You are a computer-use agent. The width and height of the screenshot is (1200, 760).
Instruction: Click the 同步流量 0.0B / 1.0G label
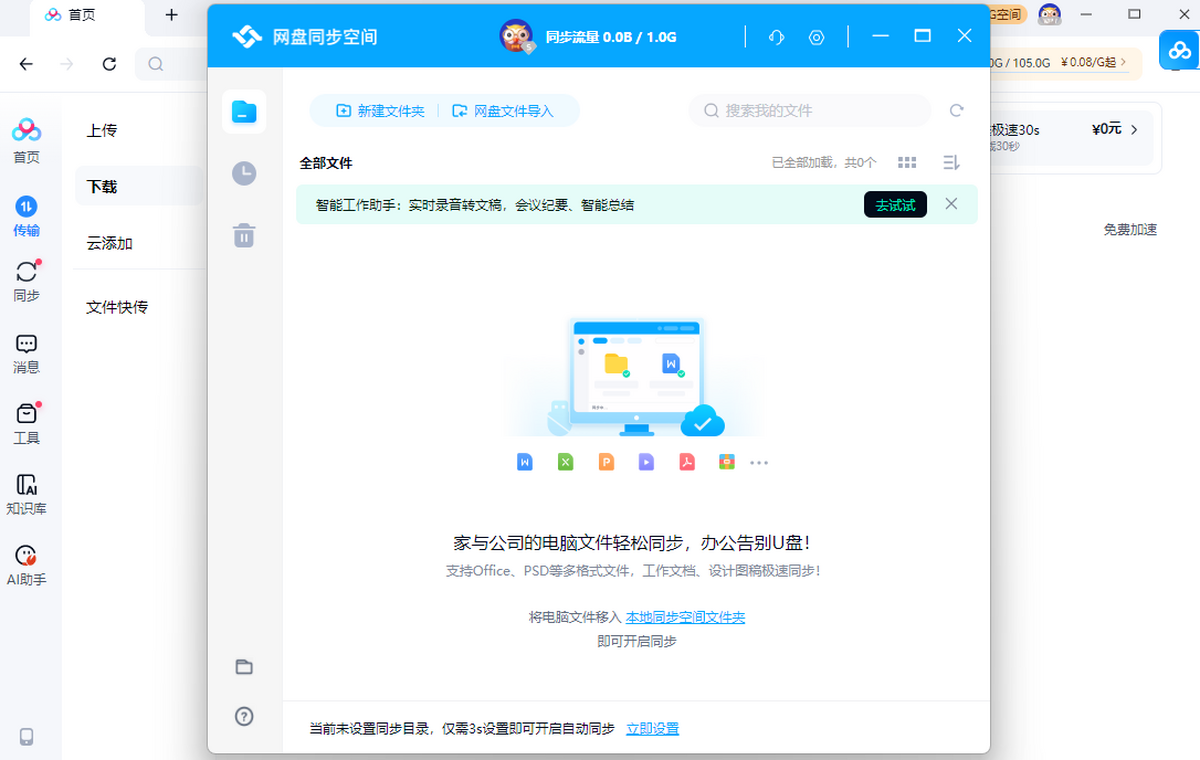tap(611, 37)
